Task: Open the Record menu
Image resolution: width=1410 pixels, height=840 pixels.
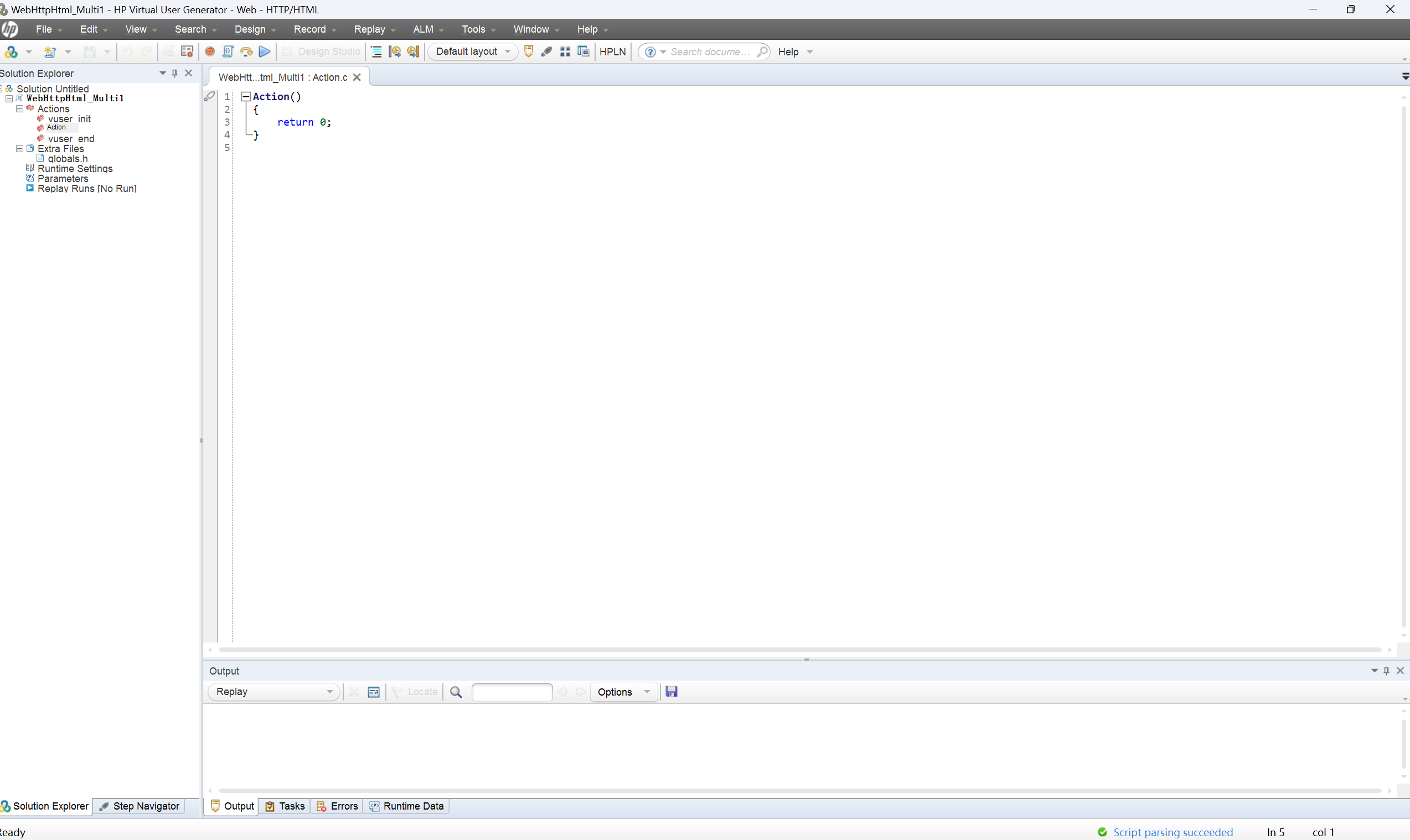Action: click(x=310, y=29)
